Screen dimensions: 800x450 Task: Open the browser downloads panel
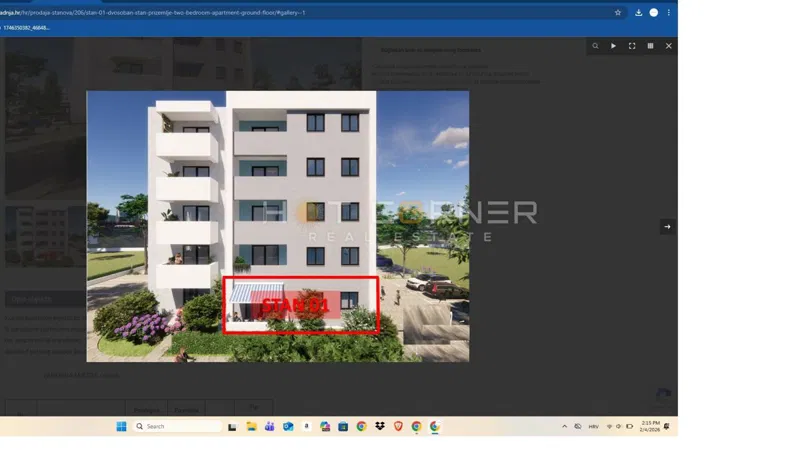[x=638, y=13]
